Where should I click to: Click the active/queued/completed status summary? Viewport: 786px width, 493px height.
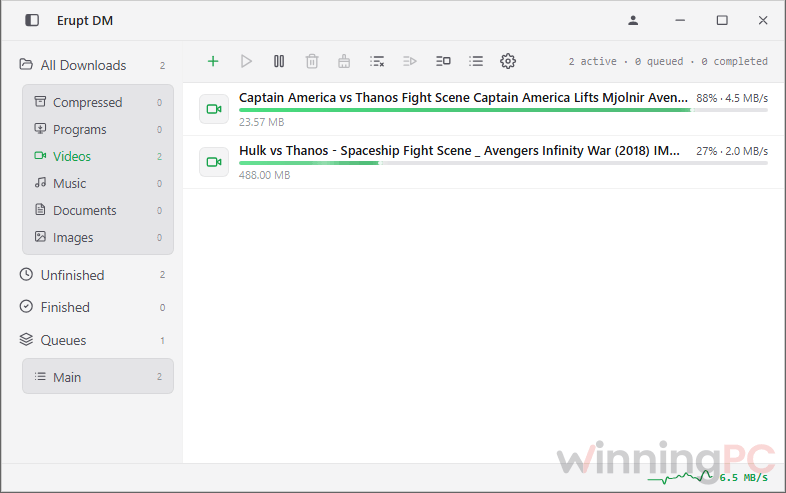(x=668, y=61)
